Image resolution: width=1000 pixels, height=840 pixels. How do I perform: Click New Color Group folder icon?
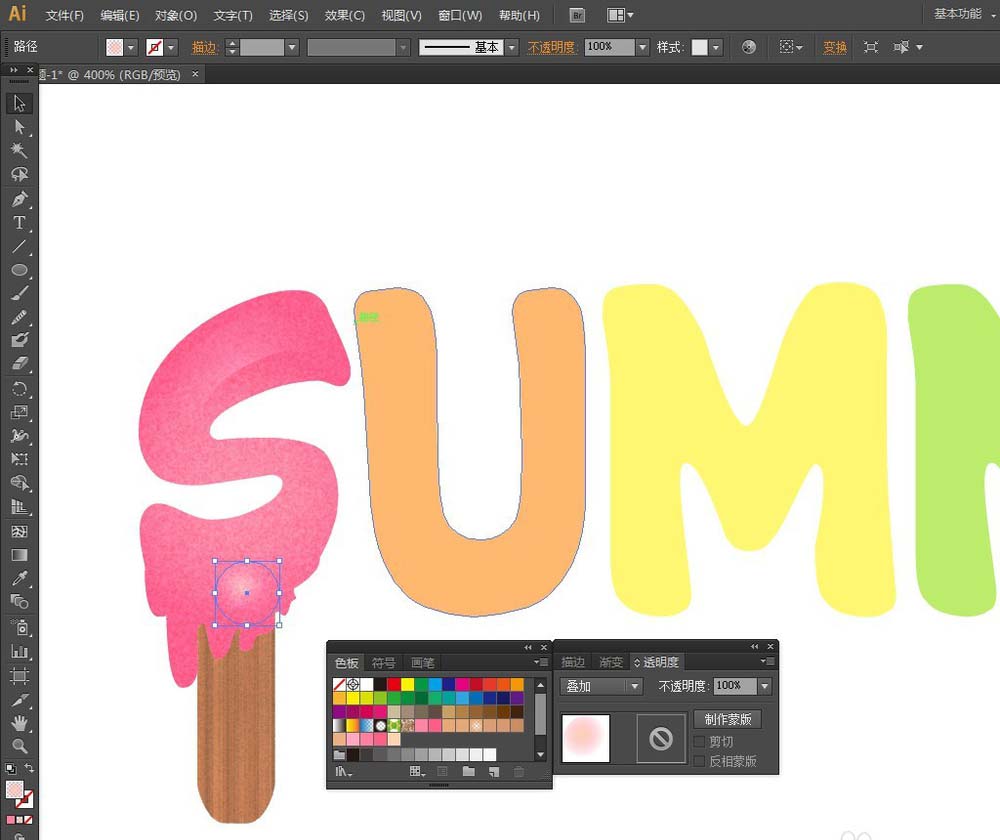469,772
